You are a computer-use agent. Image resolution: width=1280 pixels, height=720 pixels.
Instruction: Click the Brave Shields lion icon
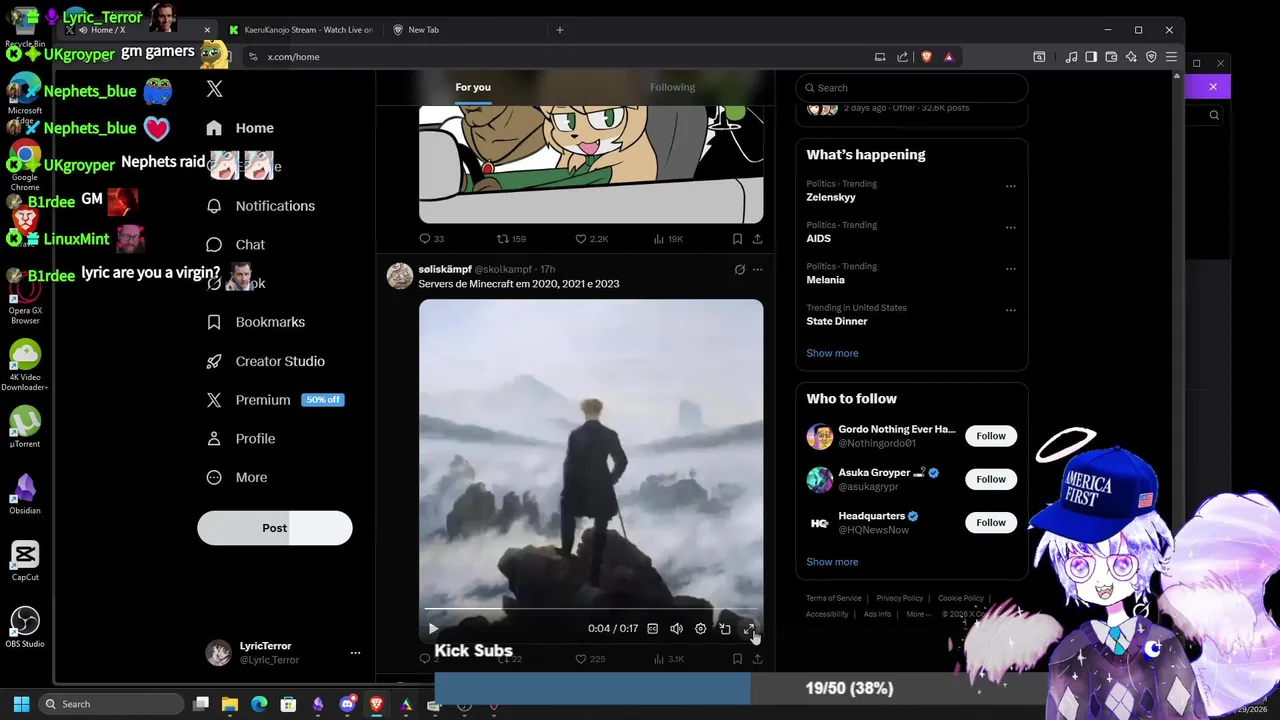coord(927,57)
